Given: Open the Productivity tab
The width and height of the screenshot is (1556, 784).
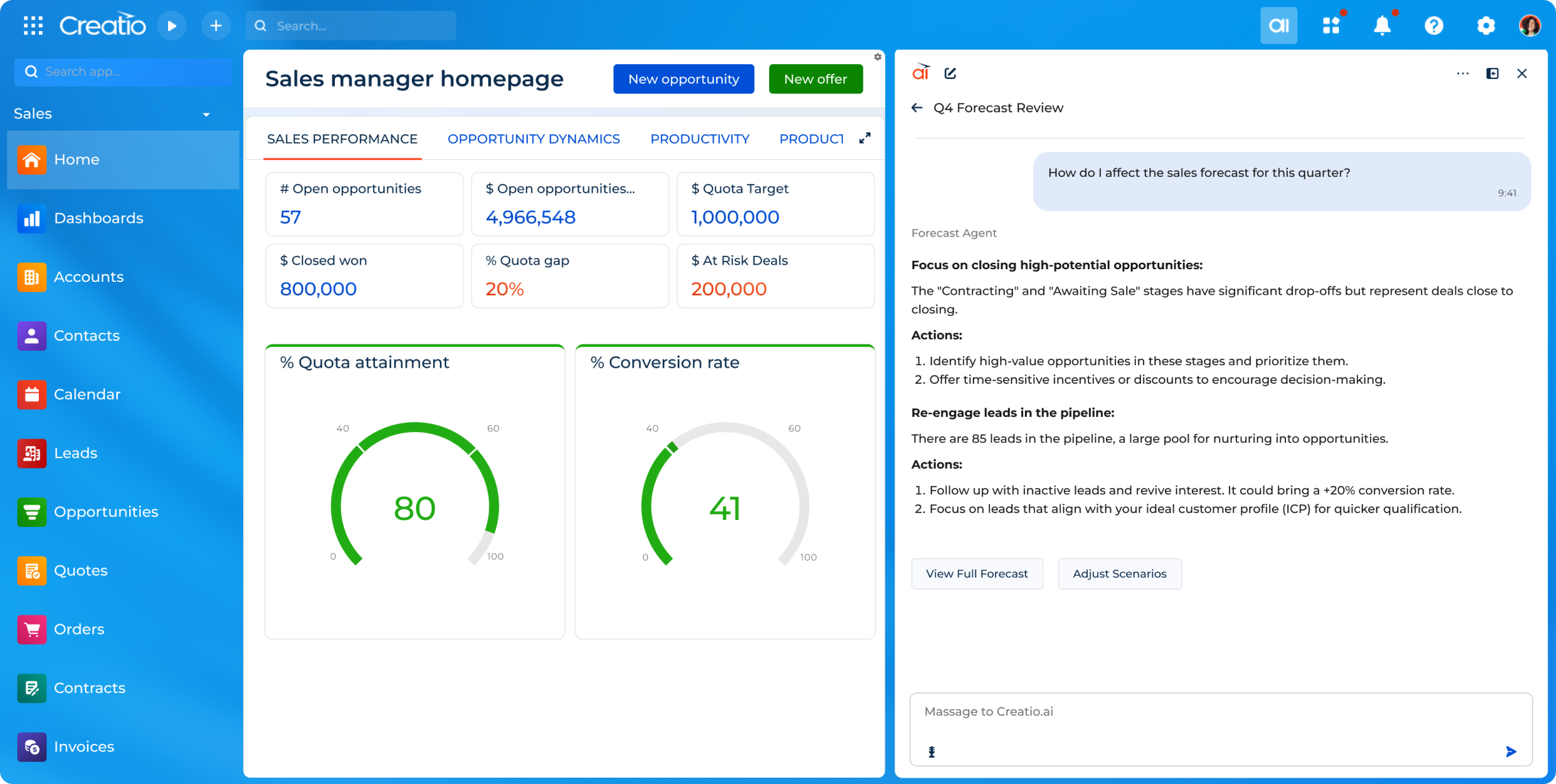Looking at the screenshot, I should [700, 139].
